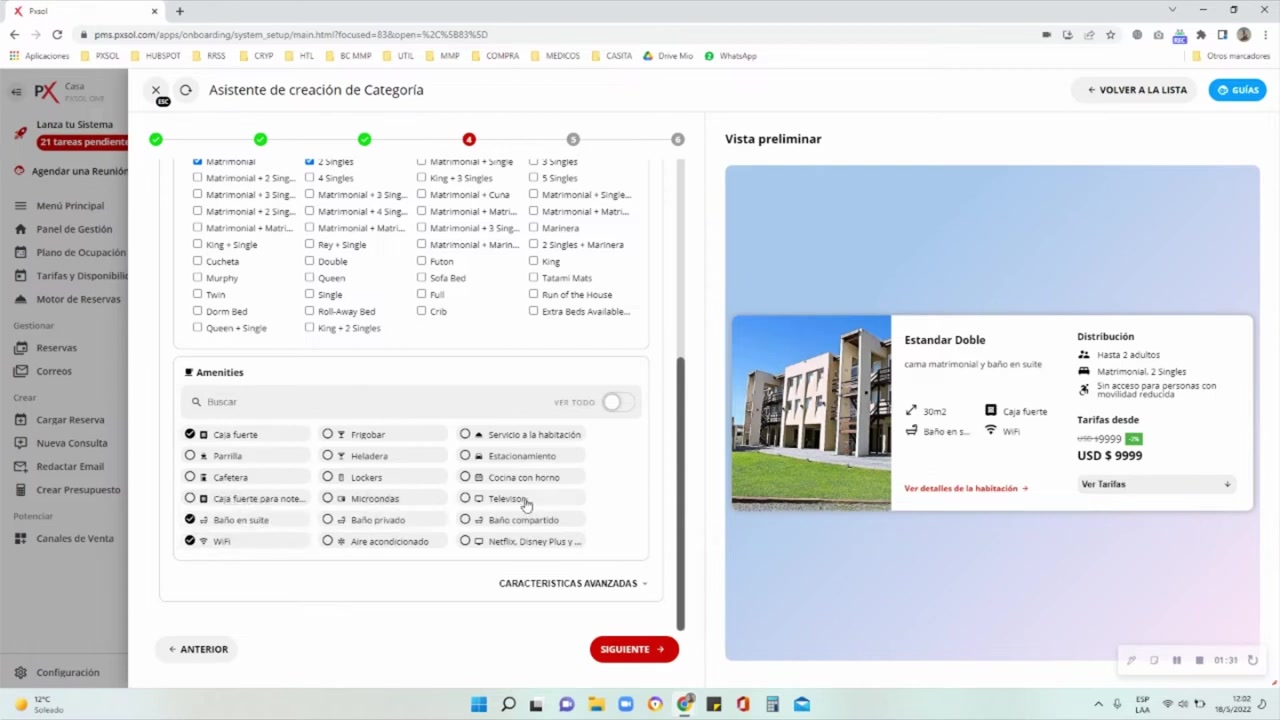
Task: Open Ver detalles de la habitación link
Action: click(x=965, y=488)
